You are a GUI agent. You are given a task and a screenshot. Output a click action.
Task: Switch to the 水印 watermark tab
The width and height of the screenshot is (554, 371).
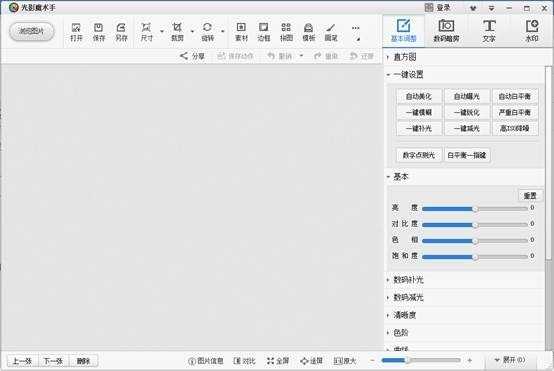coord(532,31)
